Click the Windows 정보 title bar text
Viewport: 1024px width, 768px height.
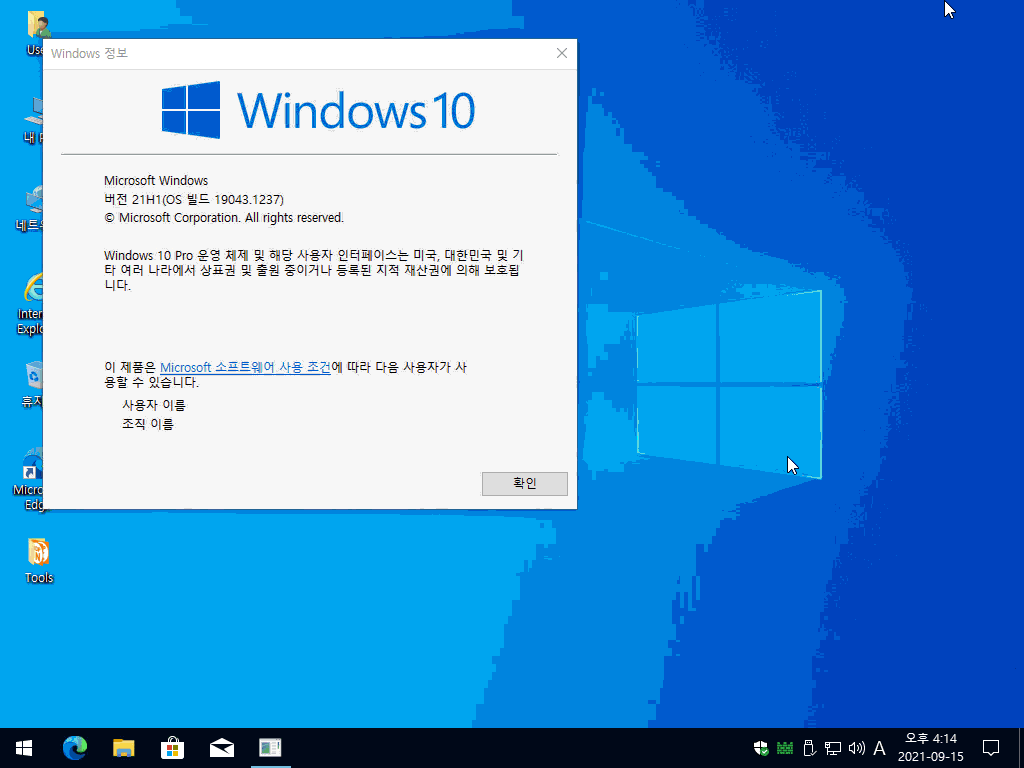[89, 54]
